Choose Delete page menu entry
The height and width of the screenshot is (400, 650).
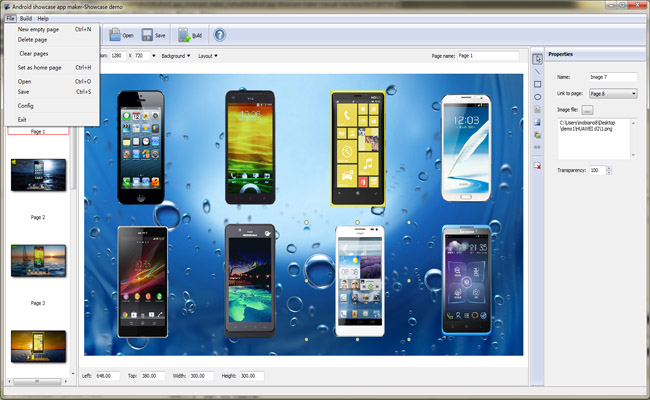[x=54, y=40]
